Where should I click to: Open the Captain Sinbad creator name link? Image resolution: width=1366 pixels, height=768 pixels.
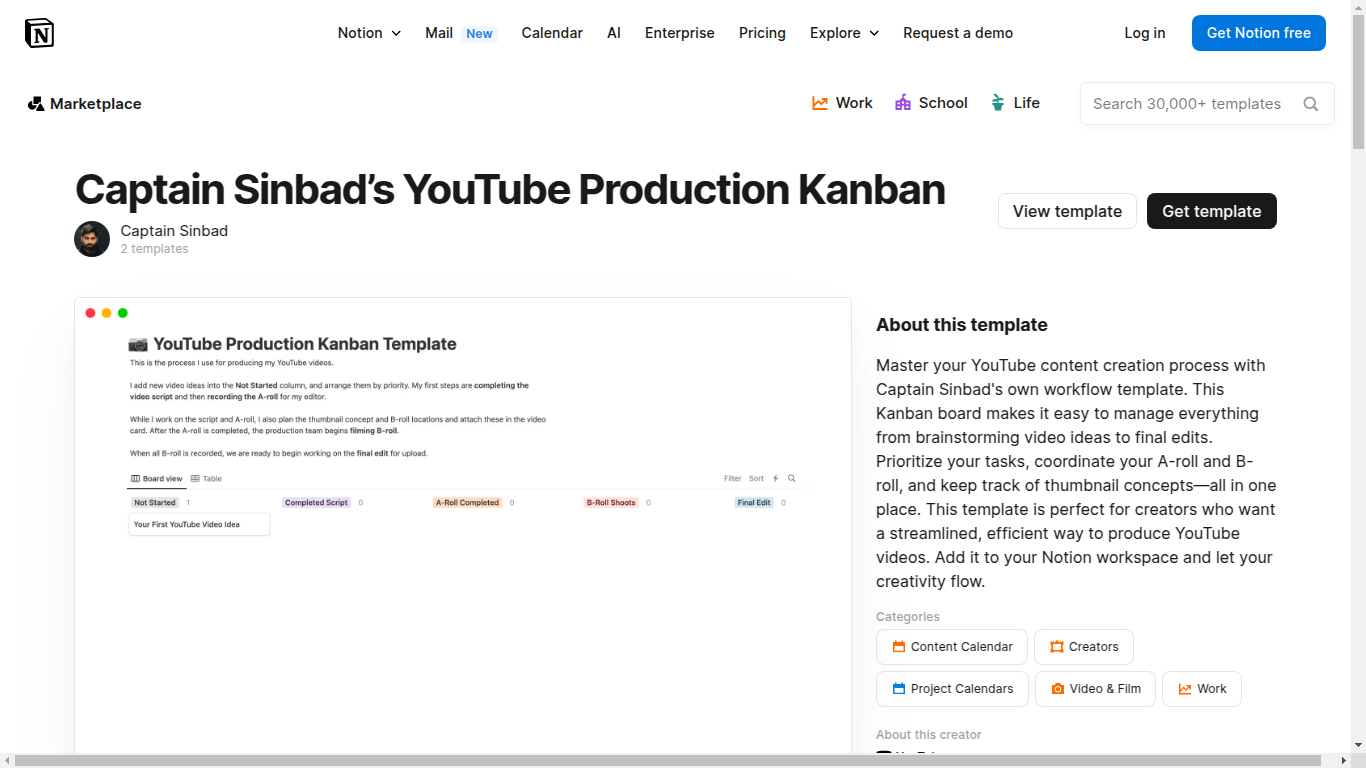[174, 231]
